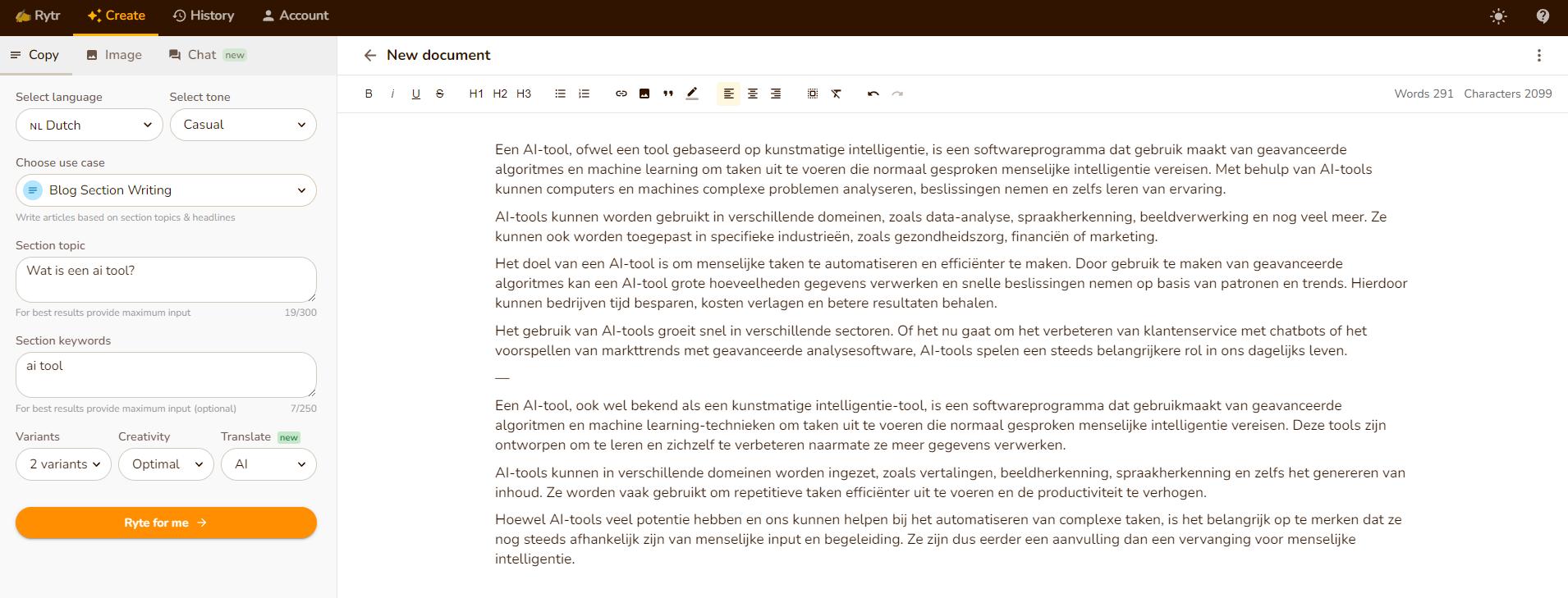
Task: Expand the Casual tone dropdown
Action: click(243, 125)
